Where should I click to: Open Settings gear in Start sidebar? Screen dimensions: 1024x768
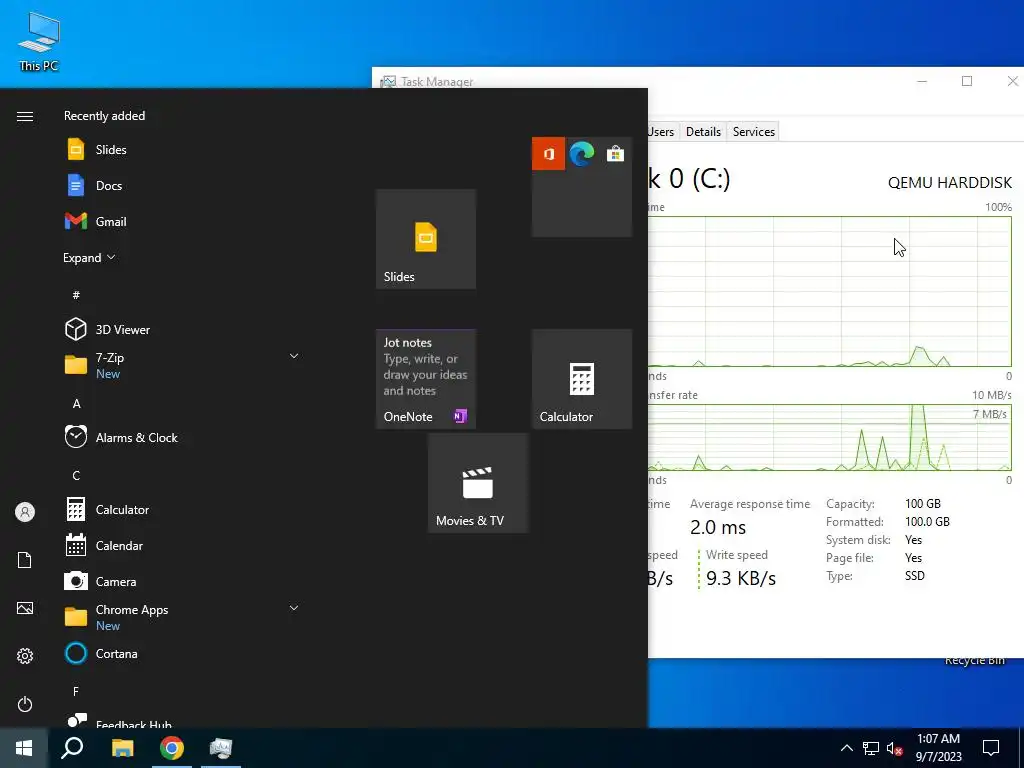[25, 656]
